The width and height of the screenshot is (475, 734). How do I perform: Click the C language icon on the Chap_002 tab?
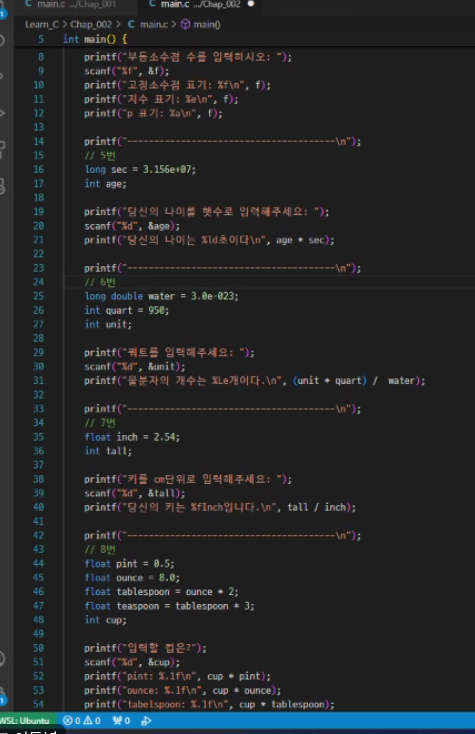click(x=152, y=4)
